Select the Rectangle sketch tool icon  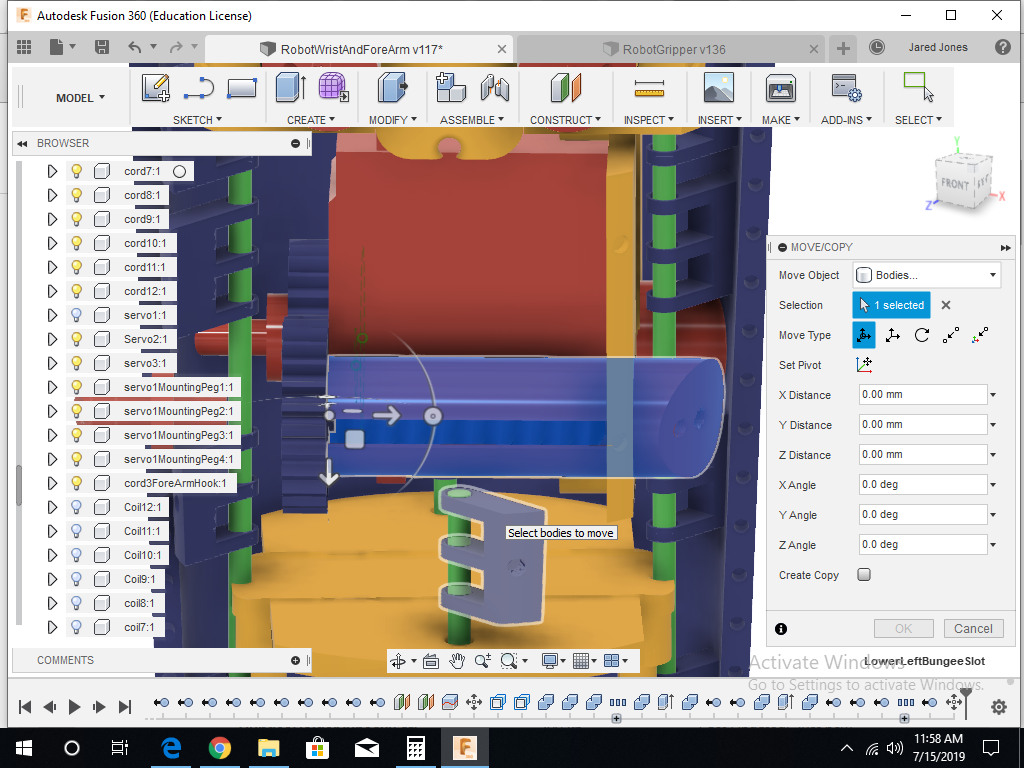tap(242, 88)
